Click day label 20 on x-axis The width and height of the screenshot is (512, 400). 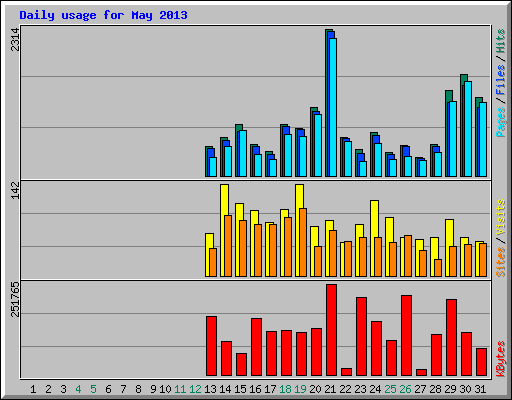[315, 389]
